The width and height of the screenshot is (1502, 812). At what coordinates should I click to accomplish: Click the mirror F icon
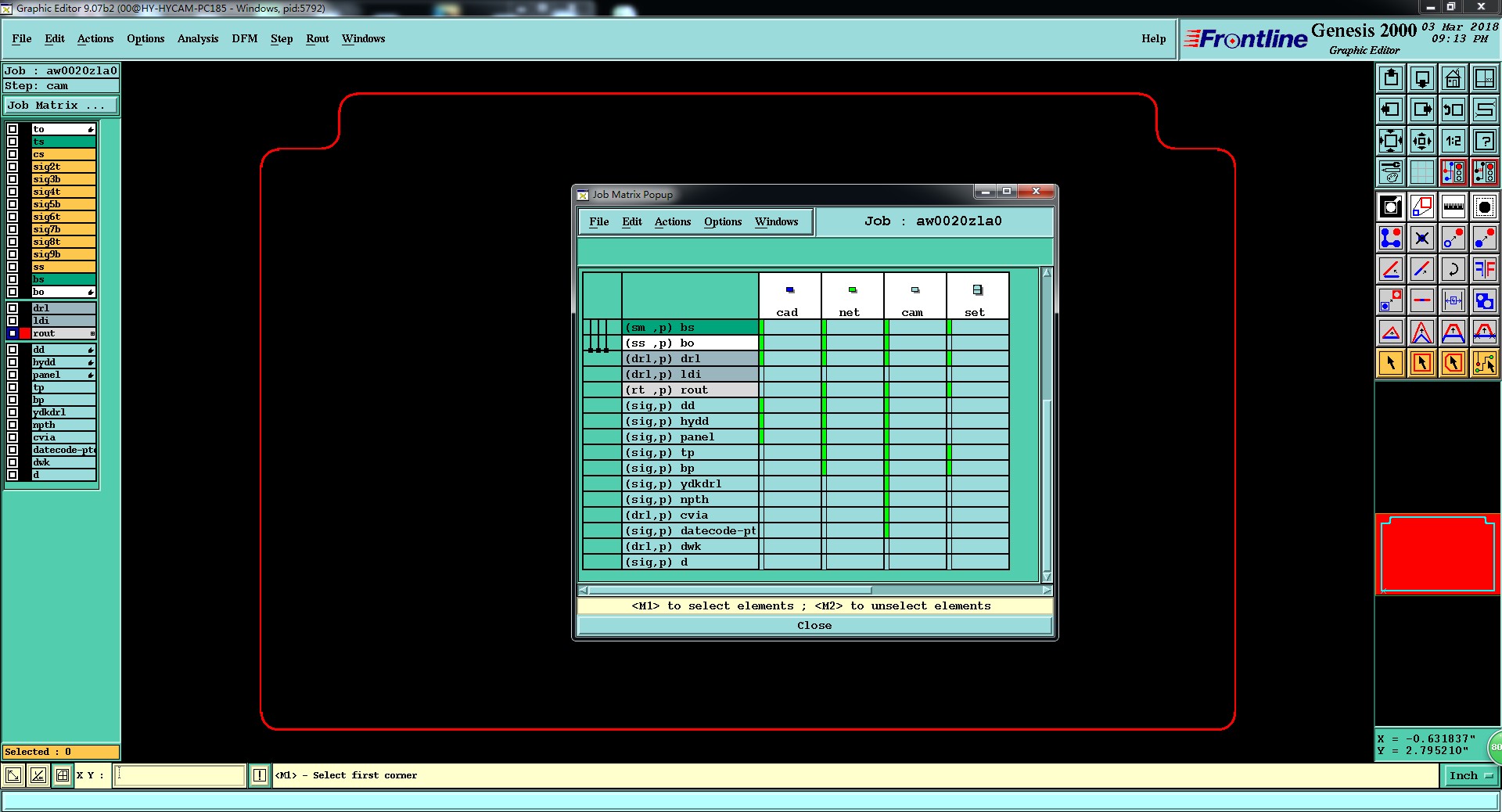pos(1485,269)
